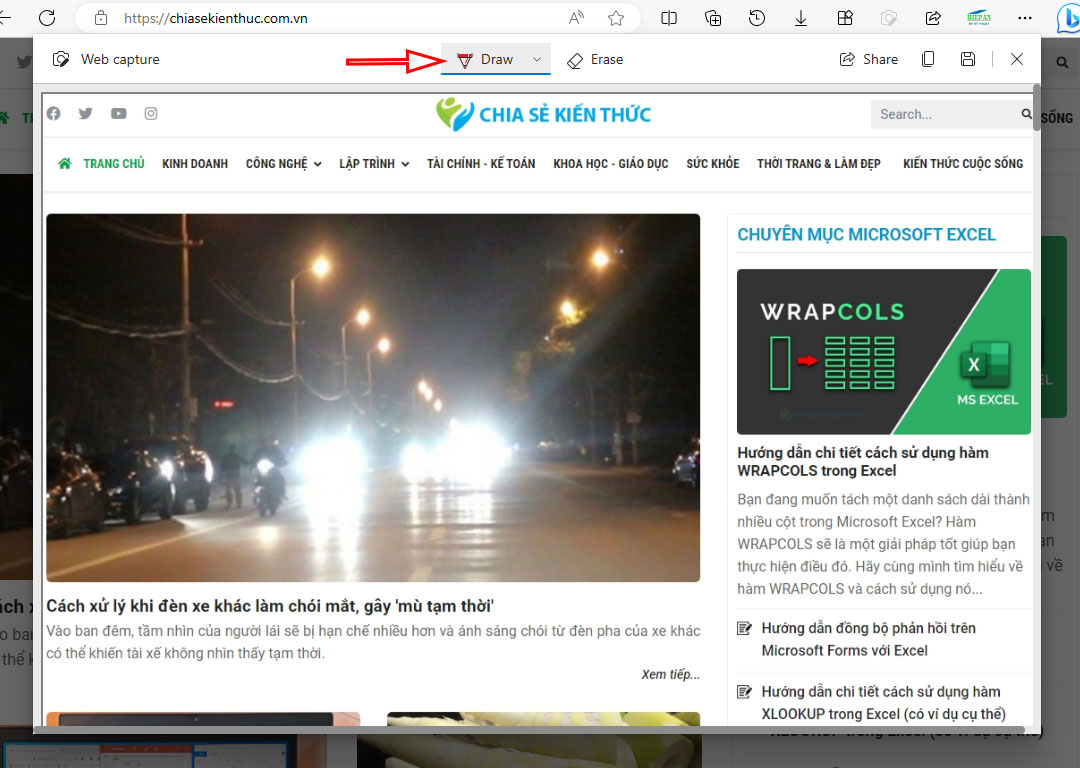Open Downloads from the browser toolbar
1080x768 pixels.
801,17
